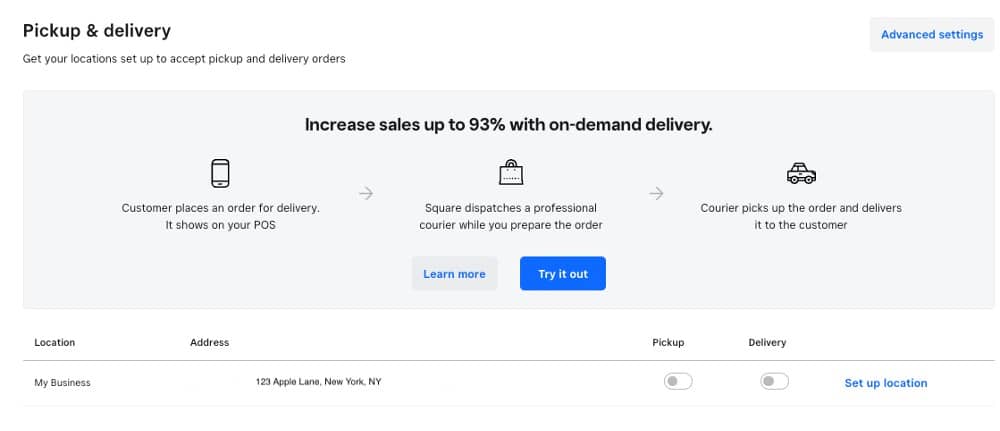Click the blue Try it out button
1000x431 pixels.
(x=562, y=274)
